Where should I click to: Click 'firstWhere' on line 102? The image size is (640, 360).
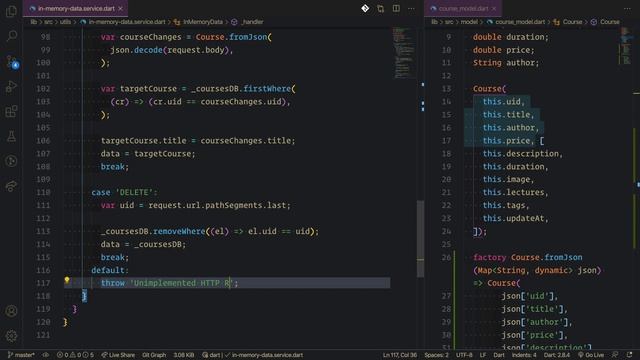coord(267,89)
